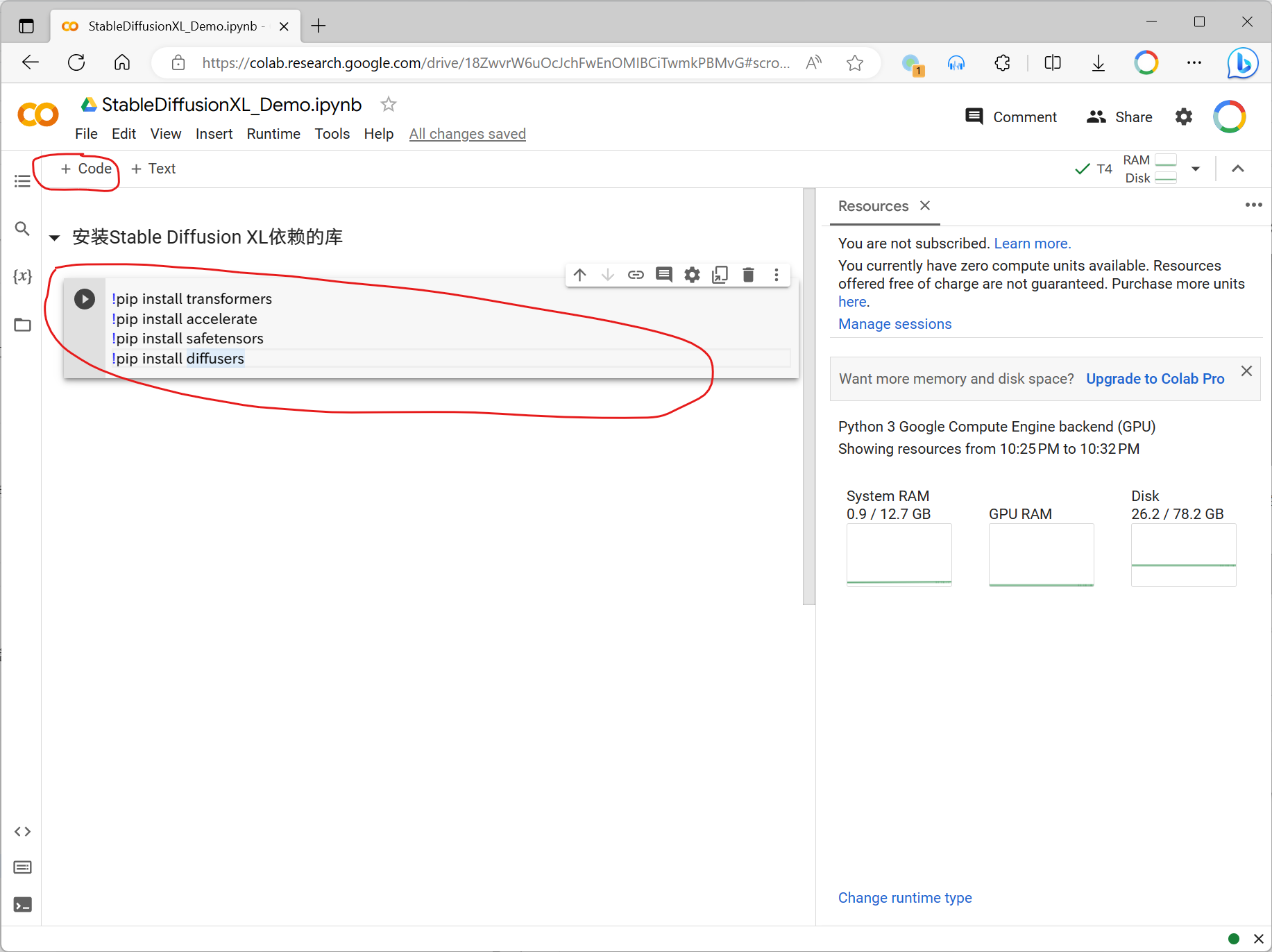Close the bottom status bar with X
Screen dimensions: 1272x952
[x=1258, y=939]
